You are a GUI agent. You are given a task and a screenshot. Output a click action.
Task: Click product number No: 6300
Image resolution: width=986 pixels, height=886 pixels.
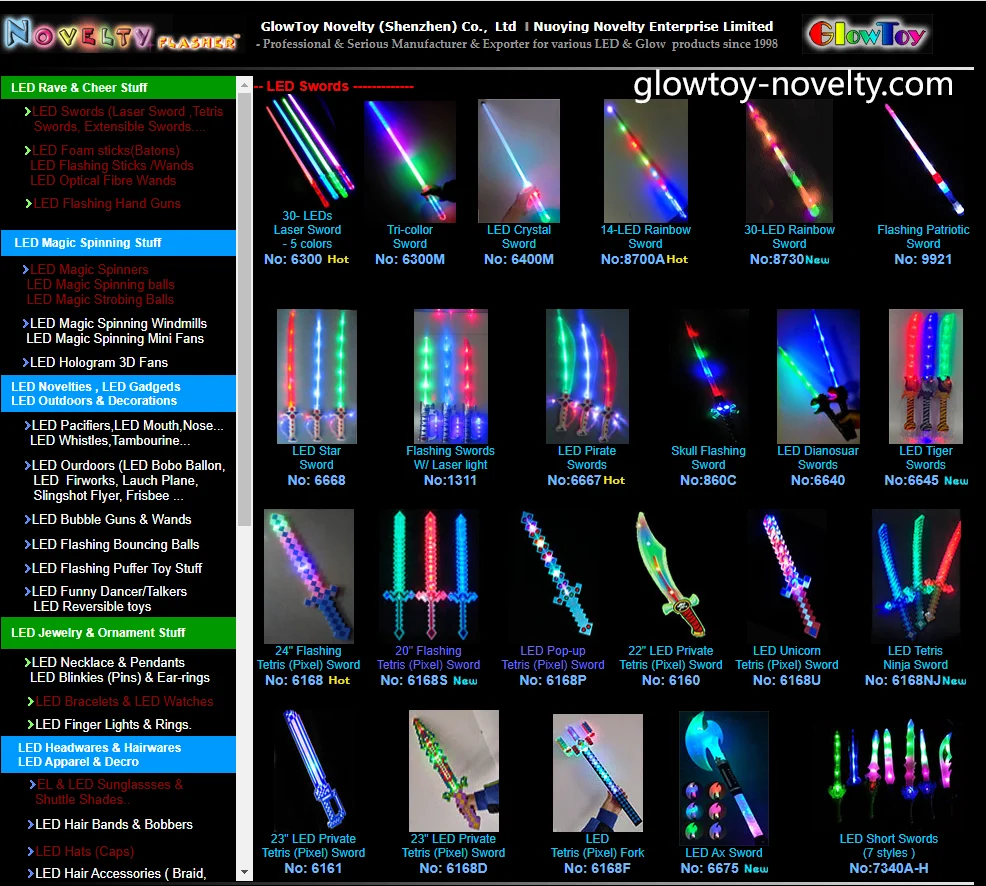pyautogui.click(x=293, y=259)
